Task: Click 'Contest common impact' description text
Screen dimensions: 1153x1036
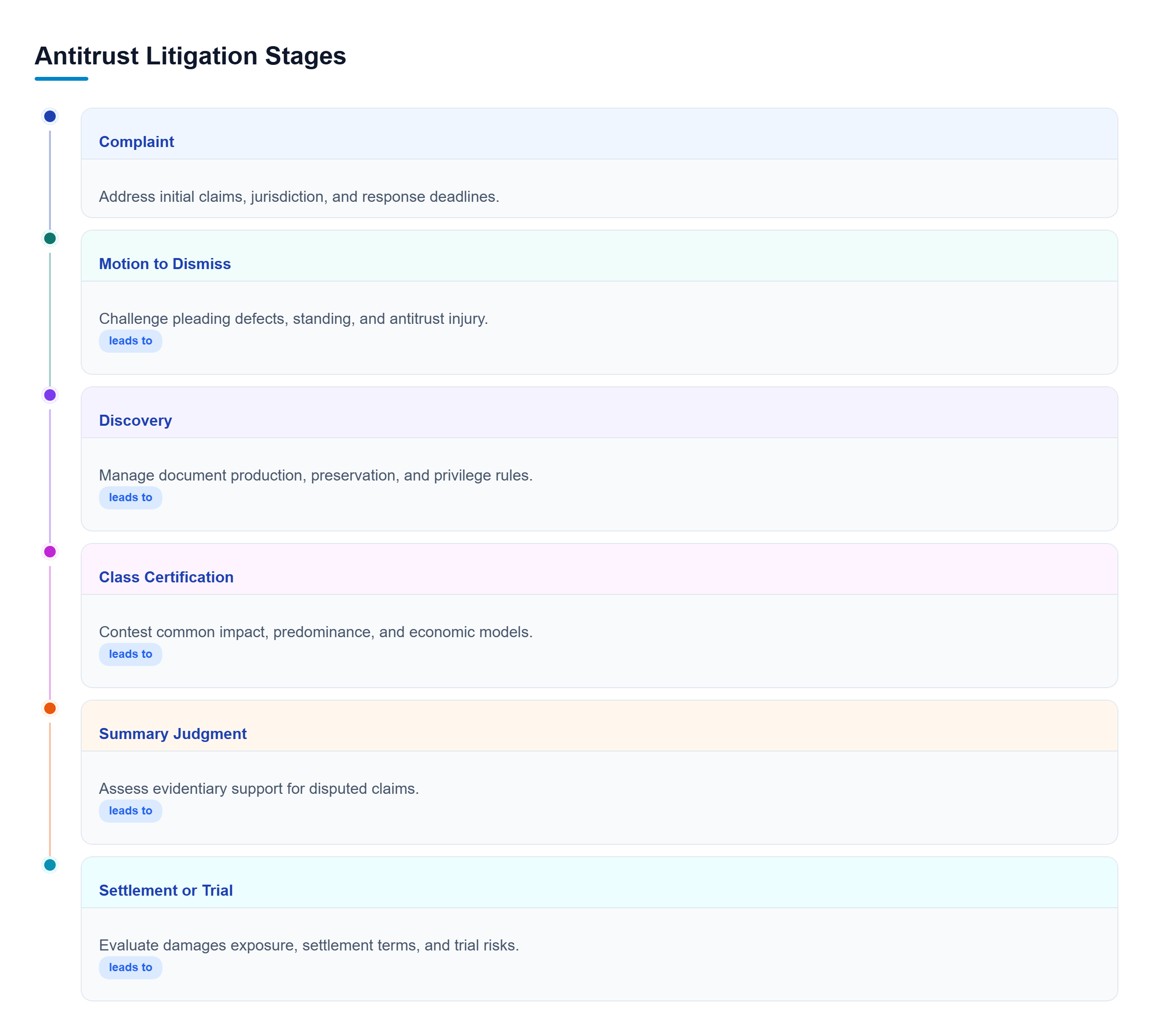Action: [316, 631]
